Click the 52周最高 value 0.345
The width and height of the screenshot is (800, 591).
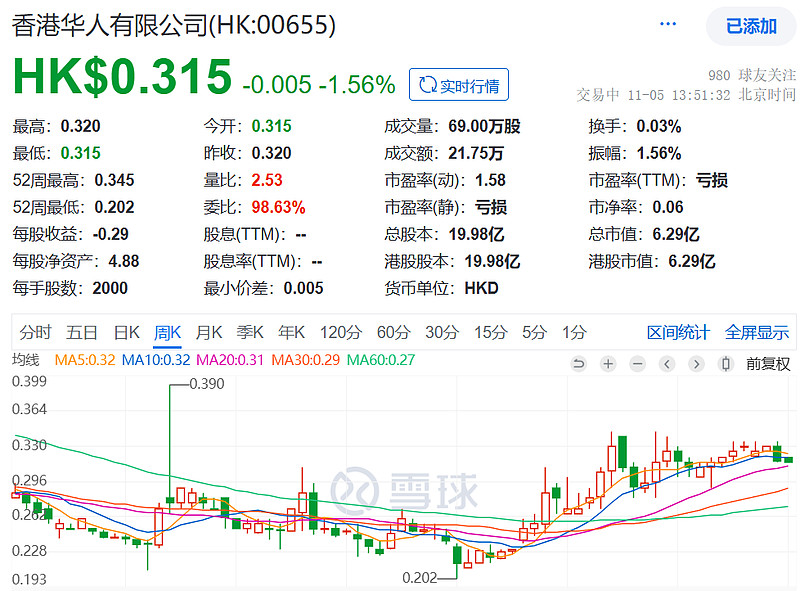(x=114, y=180)
